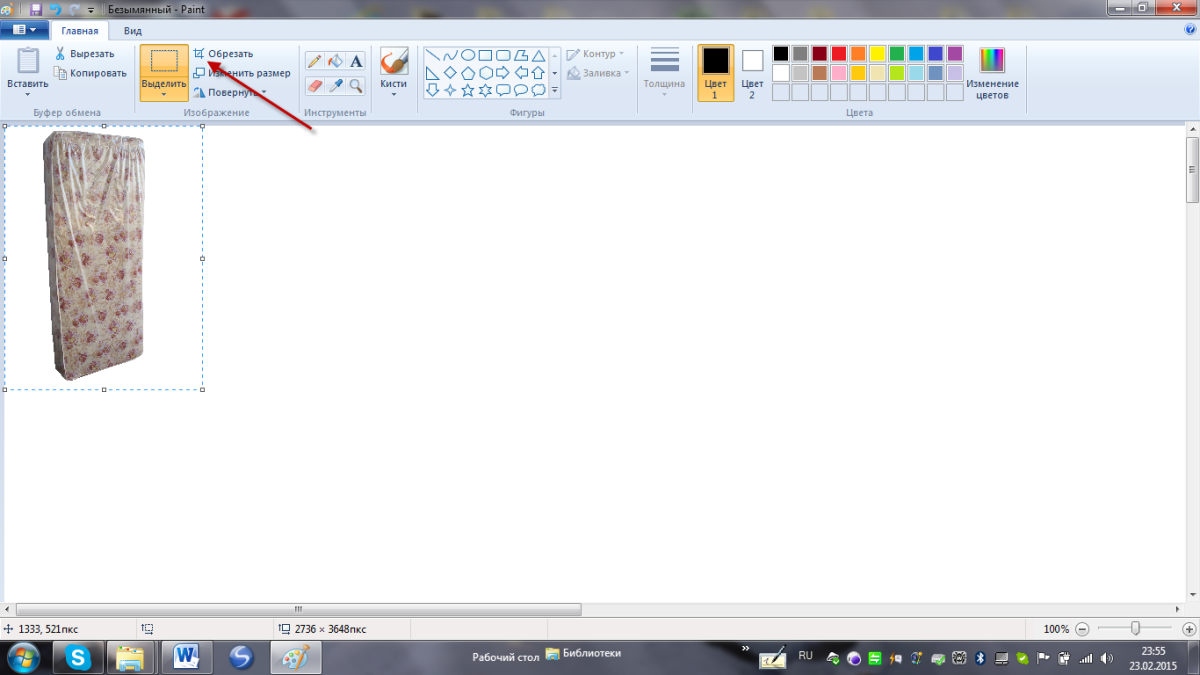Select the Eraser tool
Screen dimensions: 1200x675
314,86
